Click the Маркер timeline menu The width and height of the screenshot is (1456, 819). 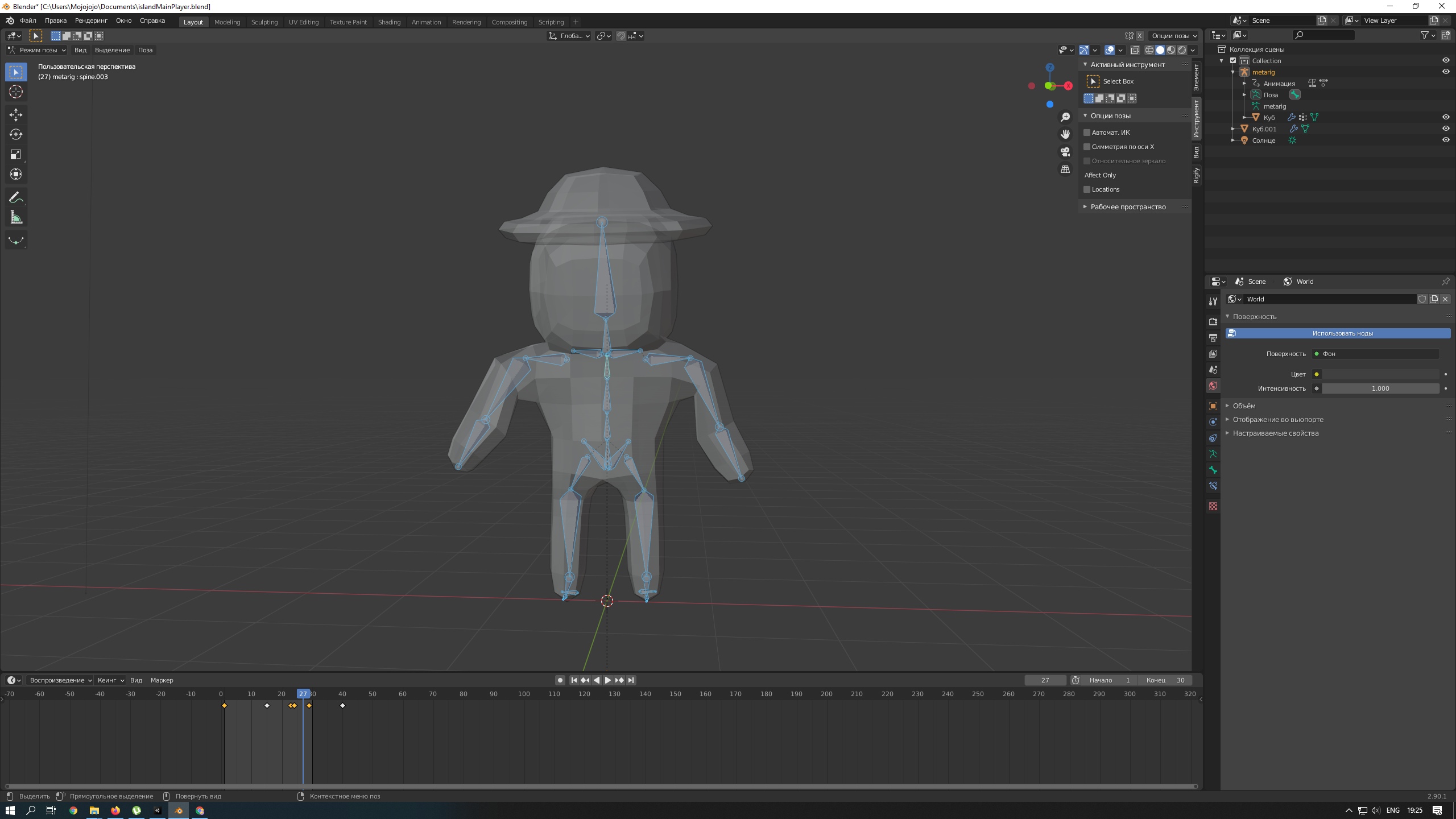(x=162, y=680)
